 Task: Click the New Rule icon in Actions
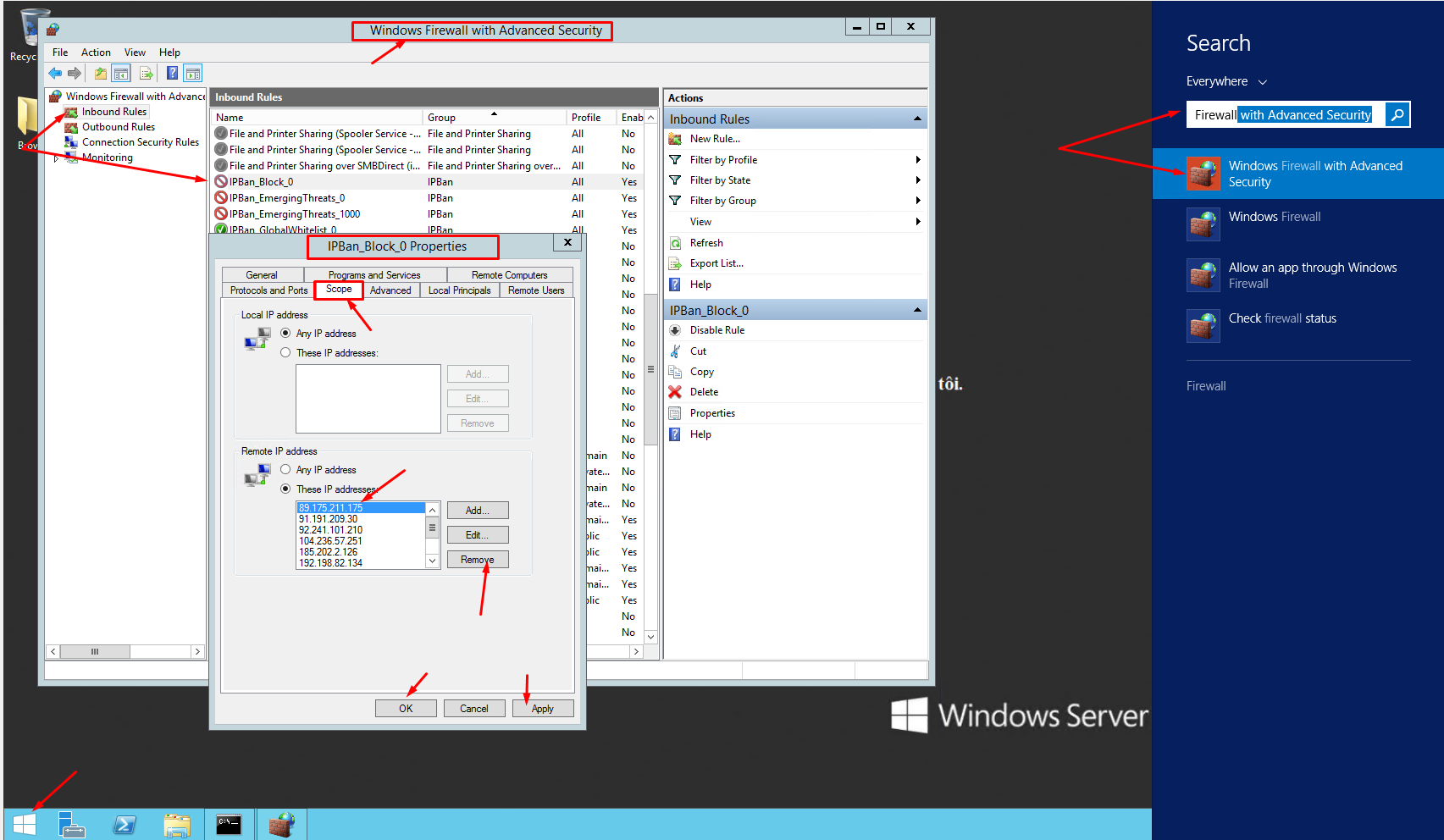[675, 139]
